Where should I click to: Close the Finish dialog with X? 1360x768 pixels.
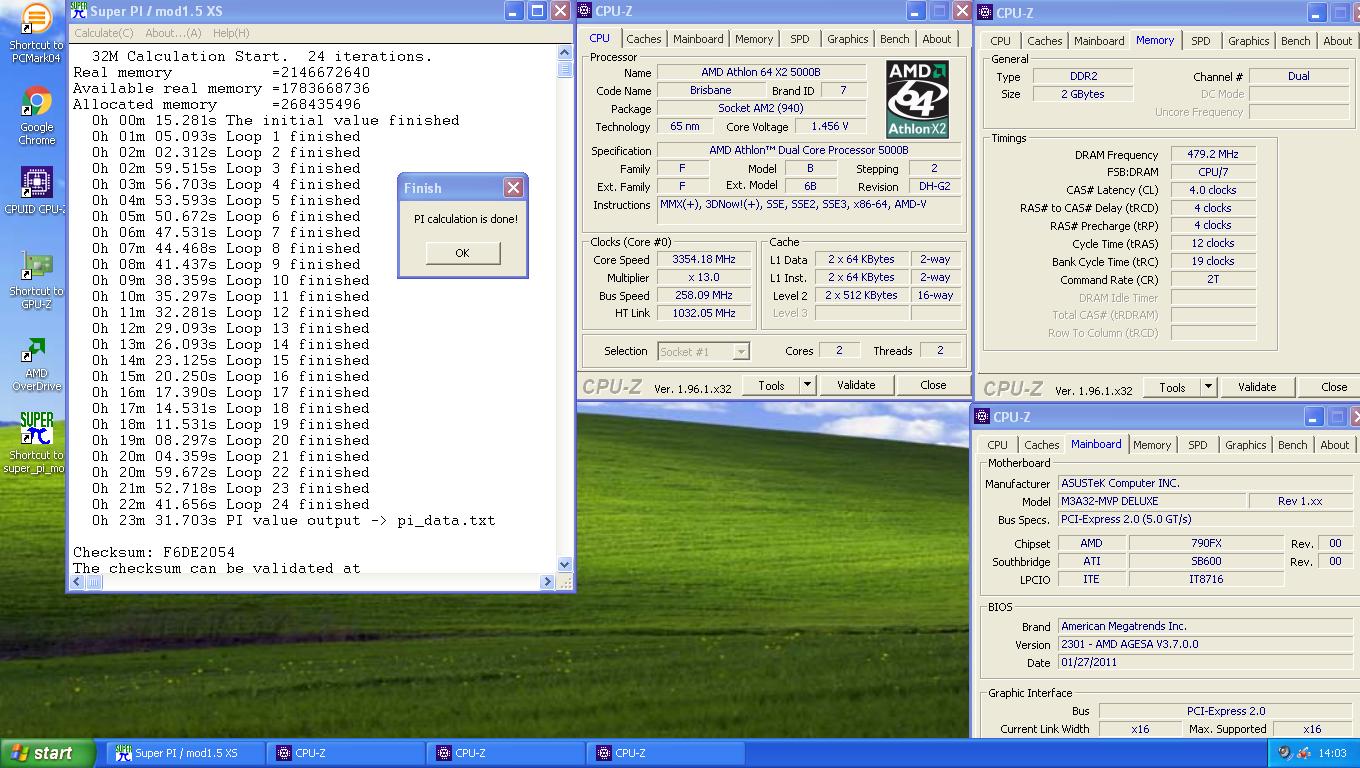point(513,187)
